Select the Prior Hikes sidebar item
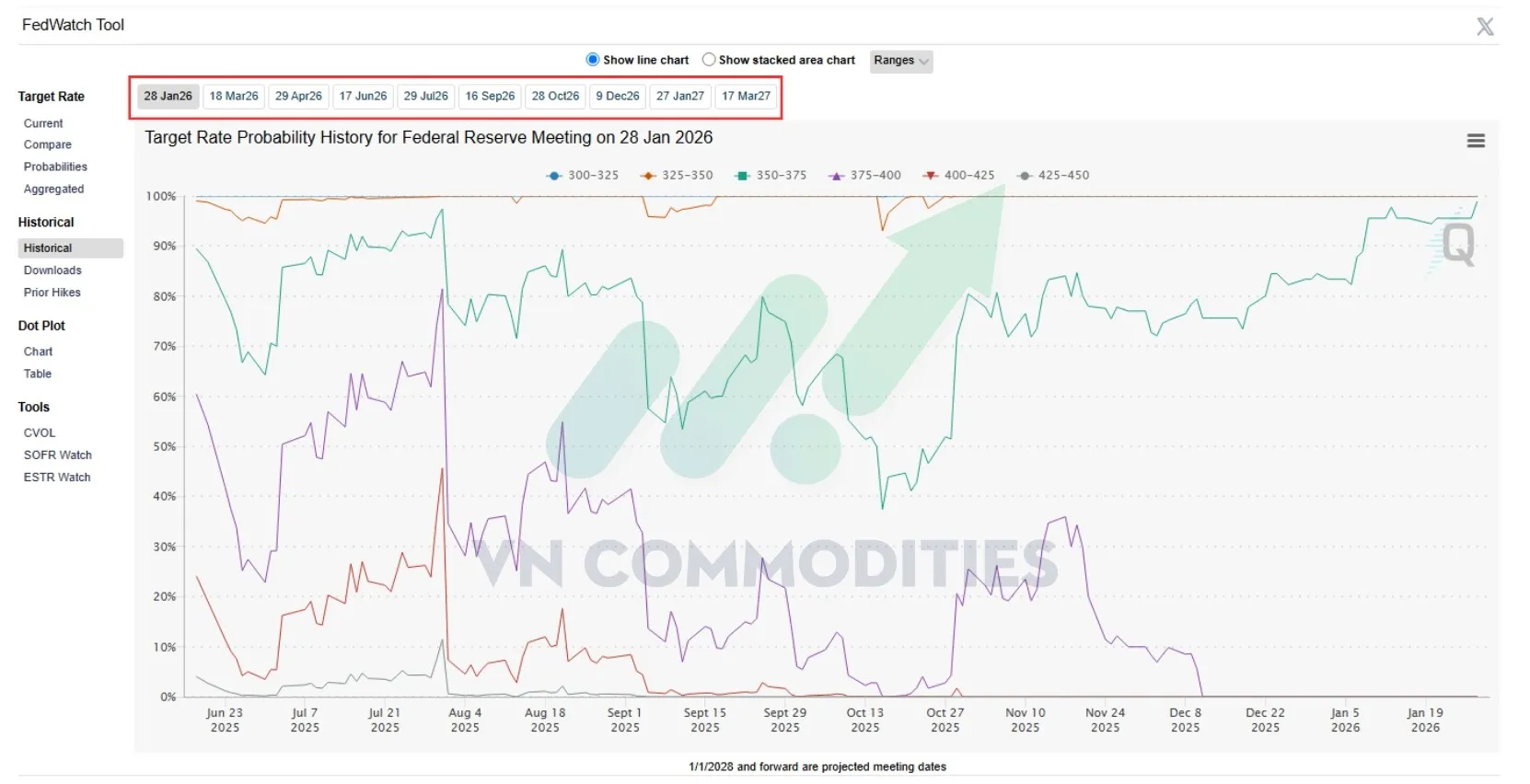This screenshot has width=1530, height=784. tap(52, 293)
